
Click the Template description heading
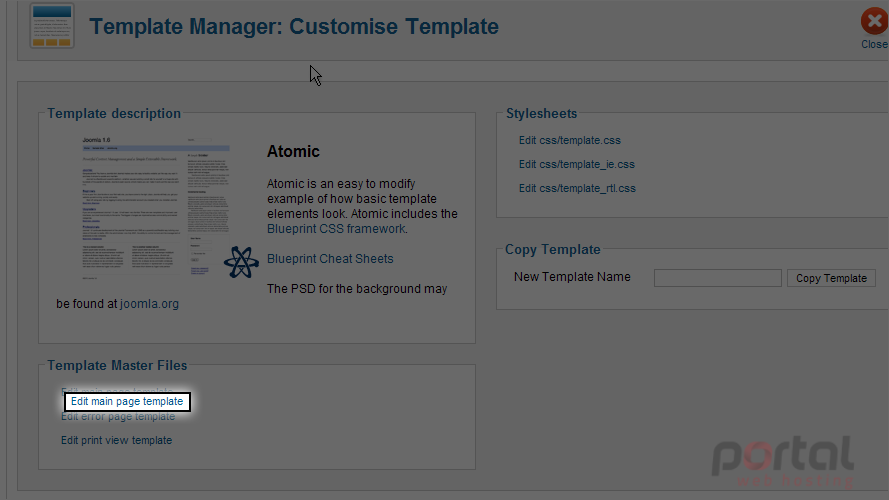113,113
